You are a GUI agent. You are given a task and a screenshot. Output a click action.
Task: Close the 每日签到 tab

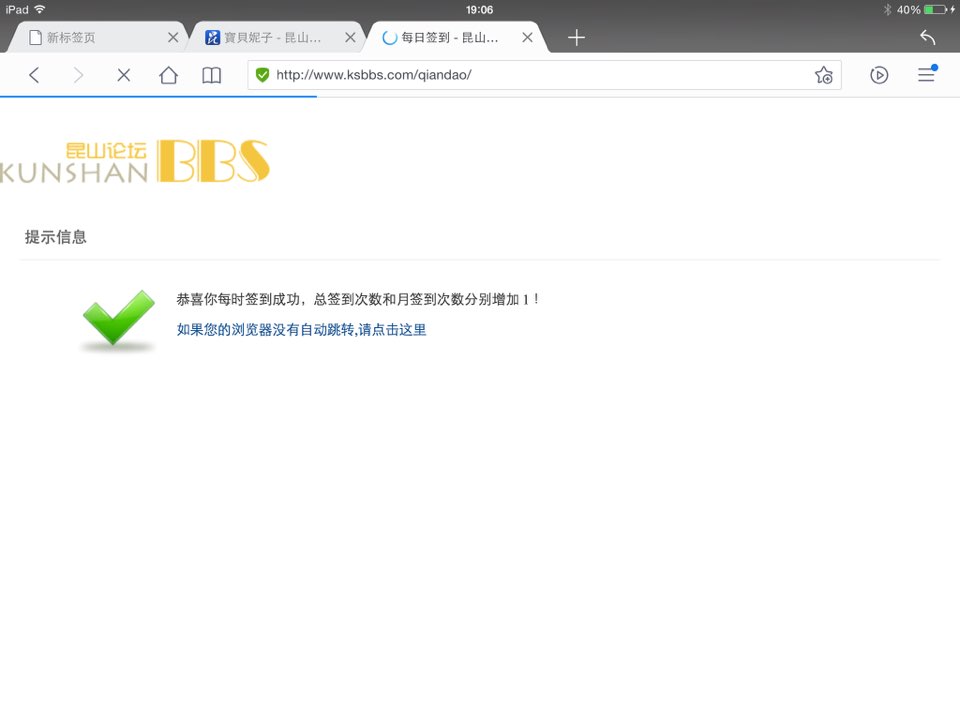point(527,37)
